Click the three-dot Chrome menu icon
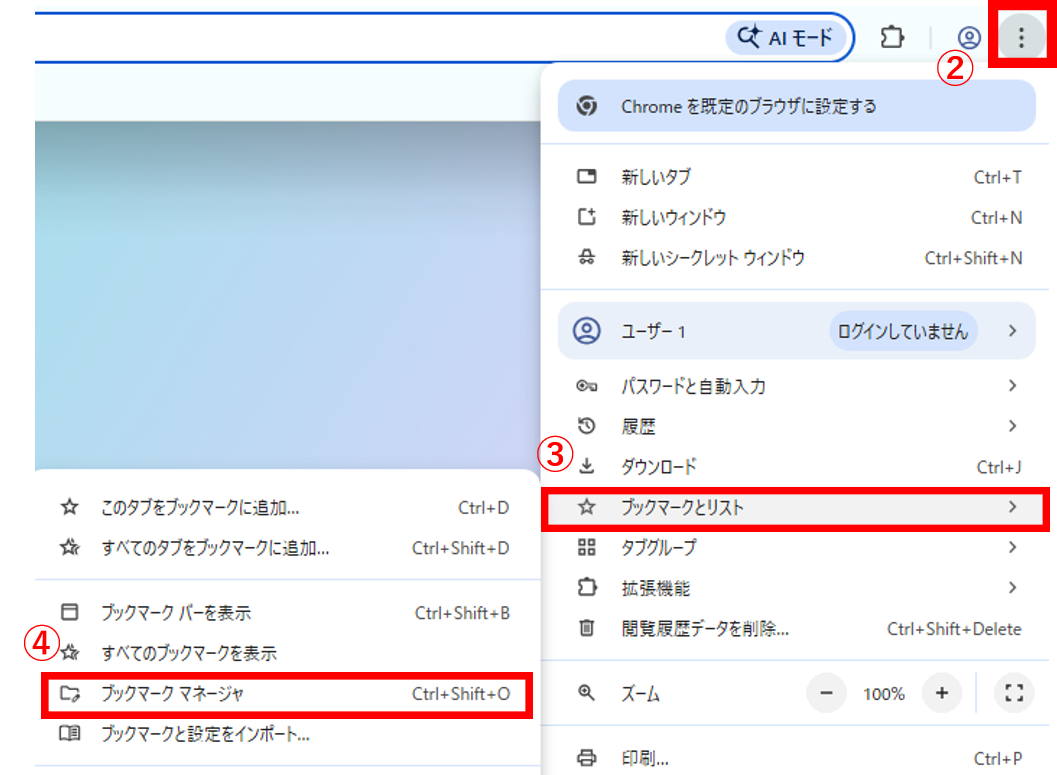The image size is (1057, 775). point(1020,38)
